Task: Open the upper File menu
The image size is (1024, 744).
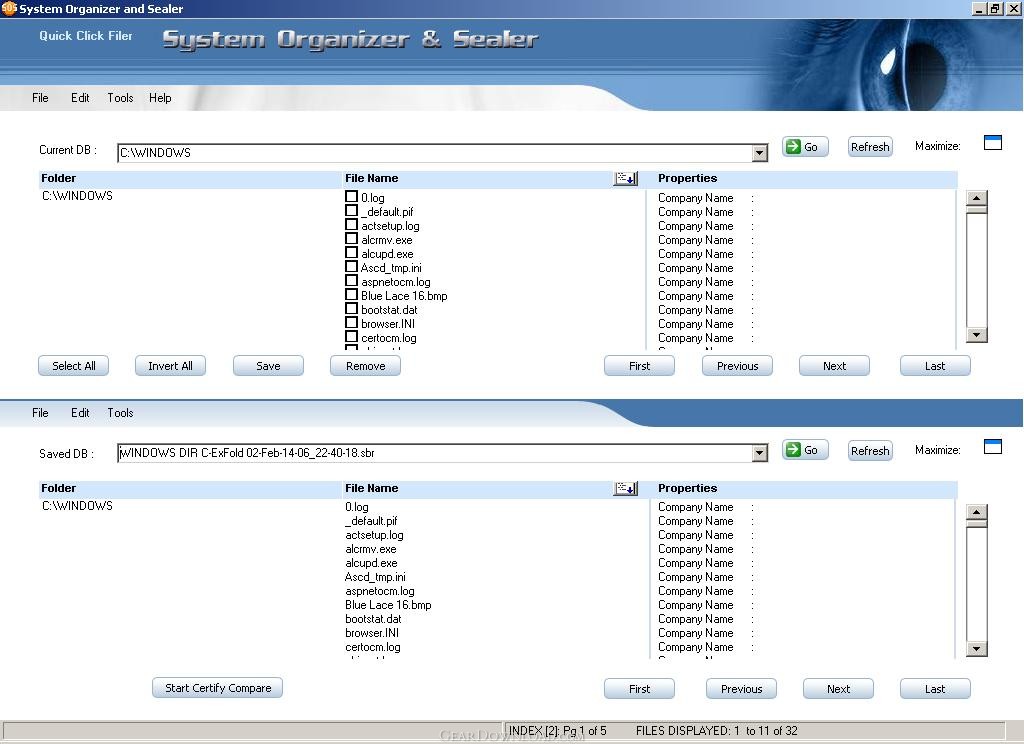Action: 40,98
